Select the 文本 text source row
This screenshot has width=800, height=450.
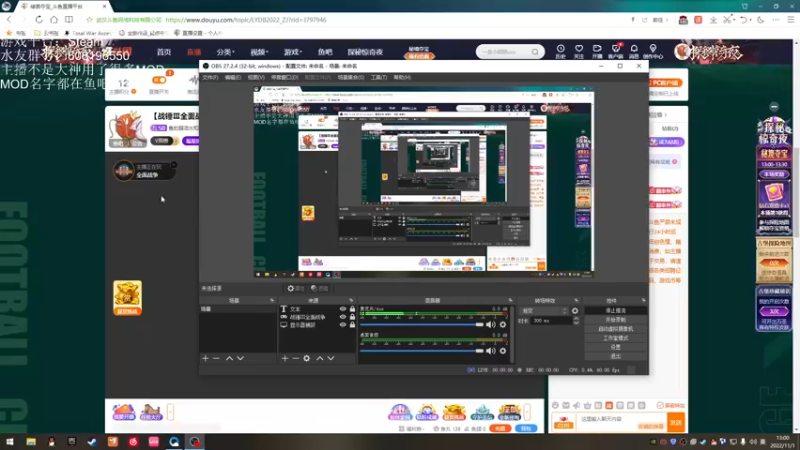317,309
